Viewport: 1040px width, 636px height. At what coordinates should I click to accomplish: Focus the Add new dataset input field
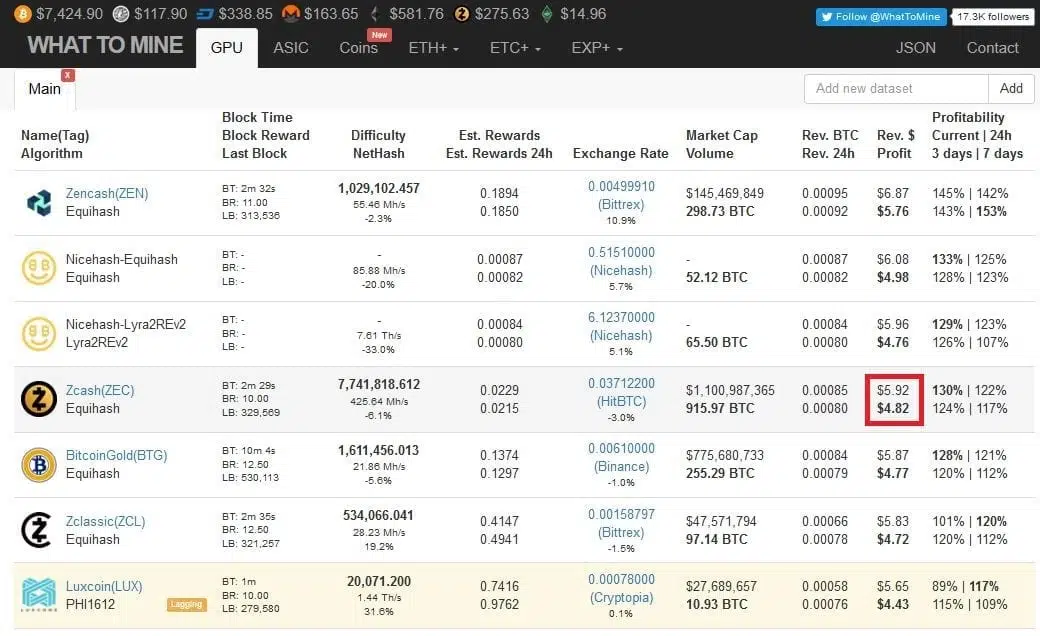(x=896, y=88)
